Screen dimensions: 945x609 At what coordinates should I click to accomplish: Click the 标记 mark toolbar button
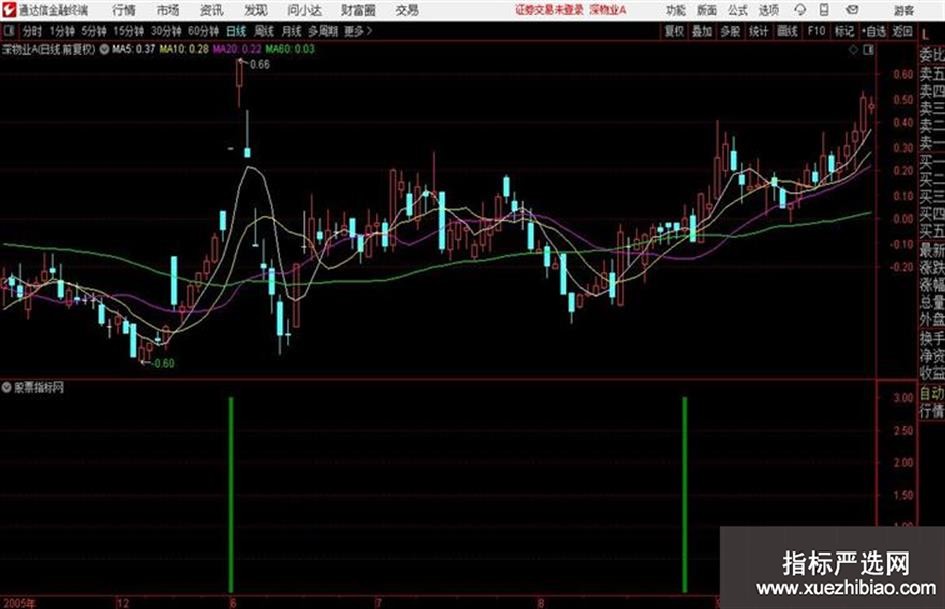click(844, 31)
